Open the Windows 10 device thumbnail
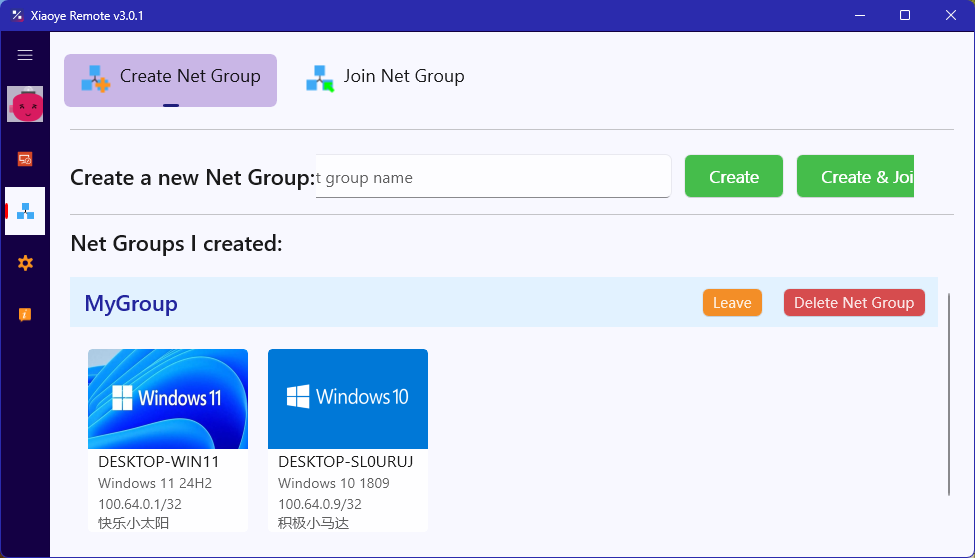Viewport: 975px width, 558px height. (x=348, y=399)
